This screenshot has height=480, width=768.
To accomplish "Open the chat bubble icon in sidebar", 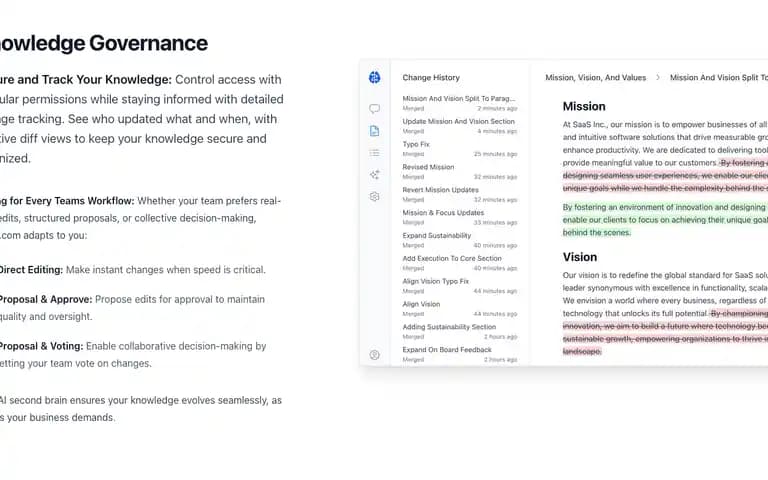I will tap(374, 109).
